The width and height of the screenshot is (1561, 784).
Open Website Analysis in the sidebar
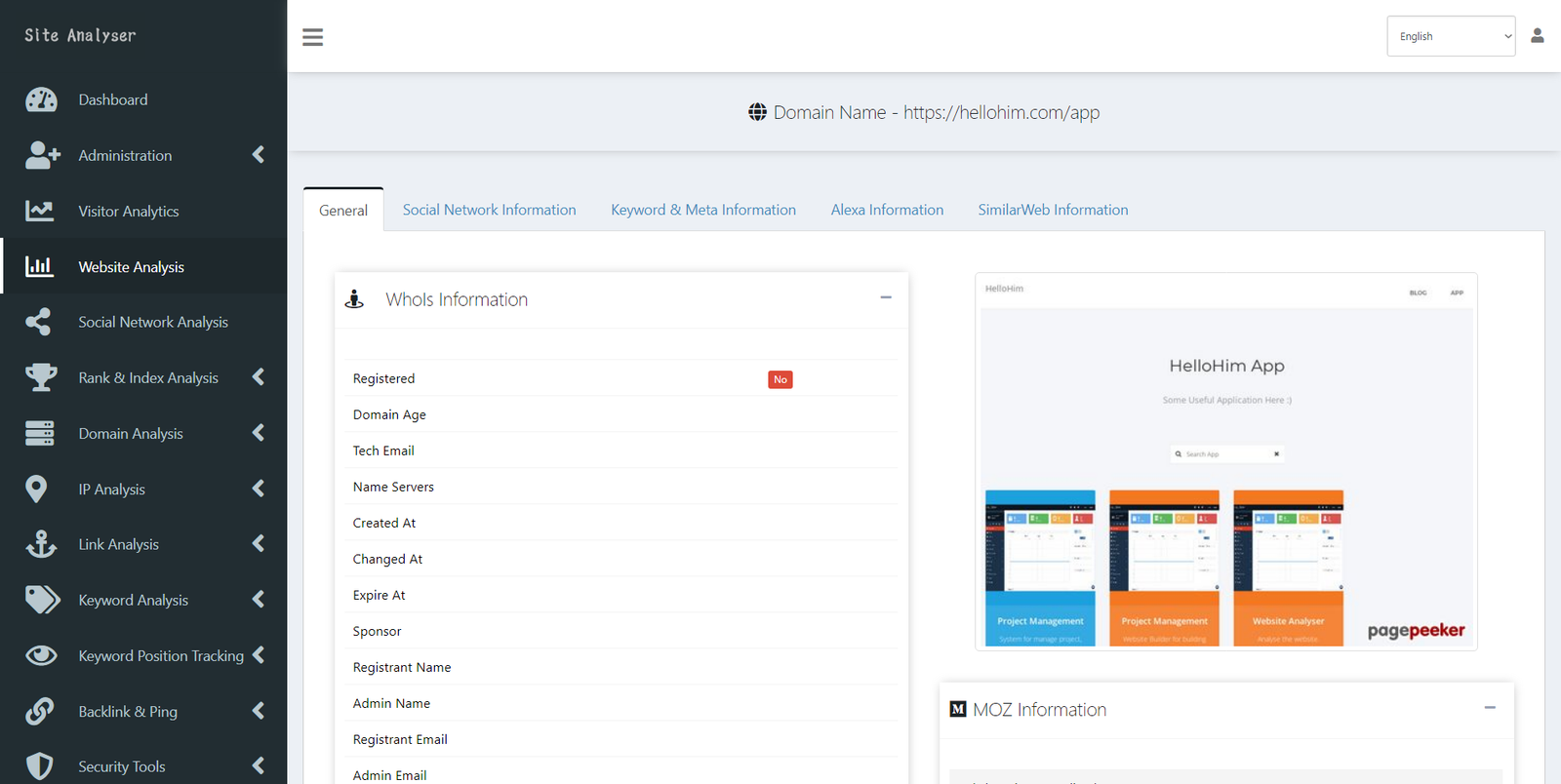coord(131,266)
